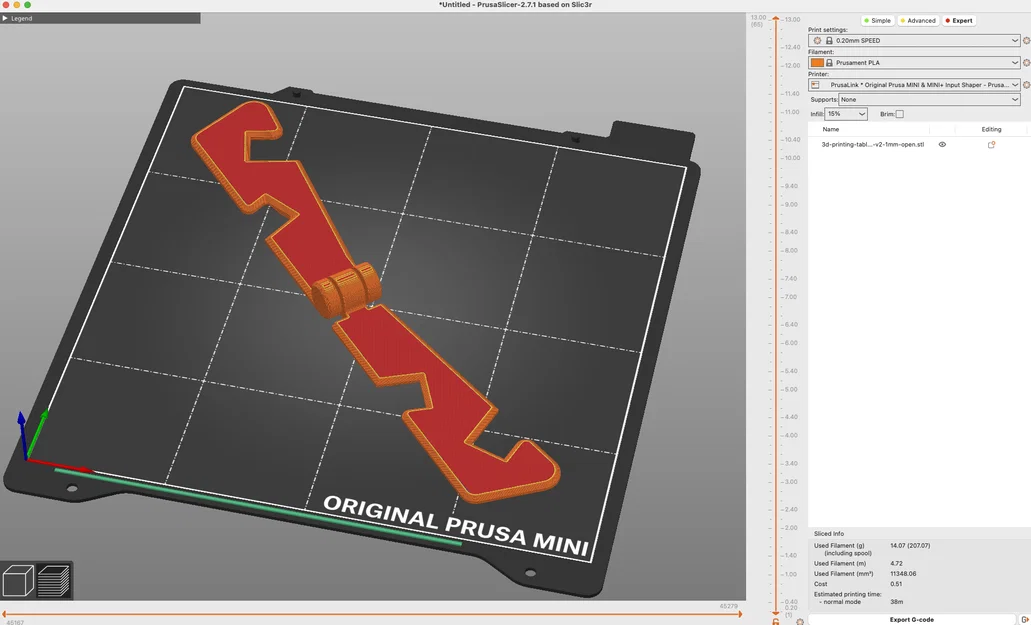The image size is (1031, 625).
Task: Click the 5.00 tick on layer ruler
Action: pyautogui.click(x=790, y=390)
